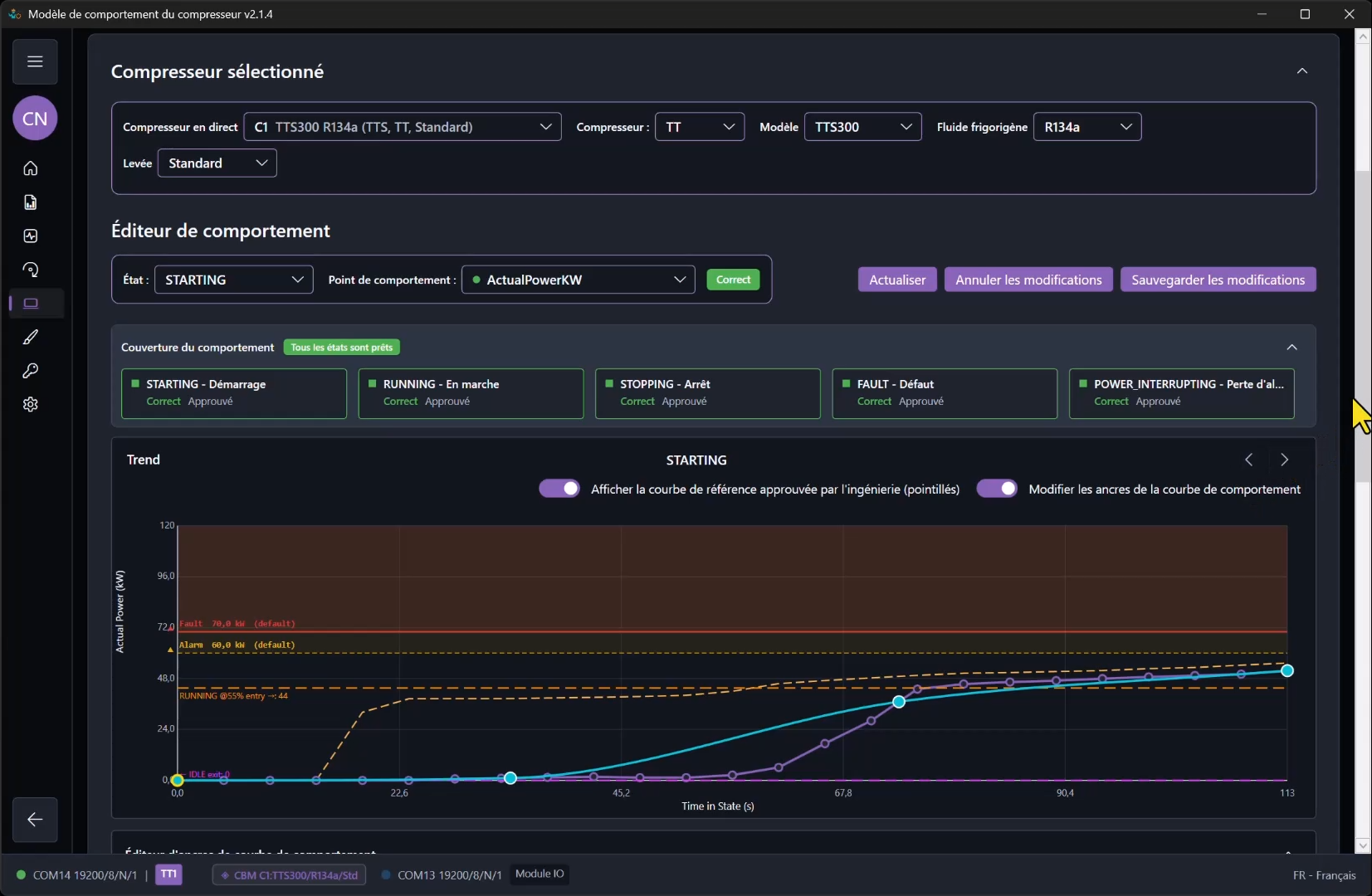This screenshot has height=896, width=1372.
Task: Click the CN user avatar
Action: pyautogui.click(x=35, y=119)
